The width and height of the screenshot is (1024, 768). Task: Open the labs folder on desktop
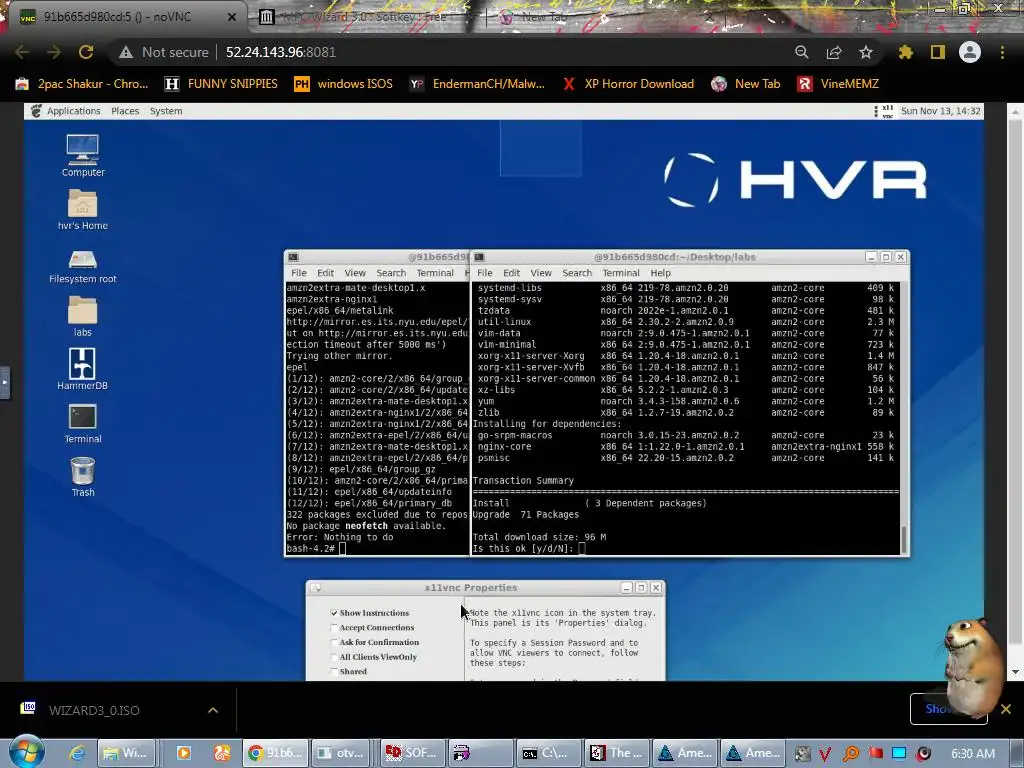[82, 316]
